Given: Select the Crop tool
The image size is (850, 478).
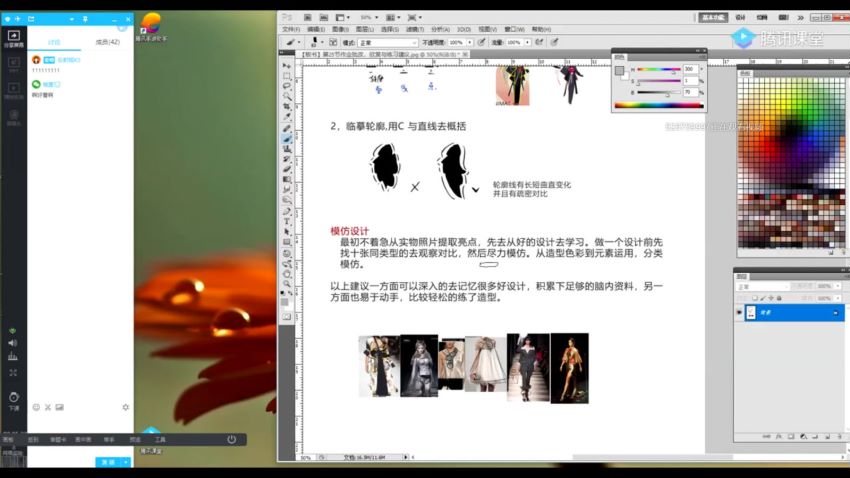Looking at the screenshot, I should (x=287, y=107).
